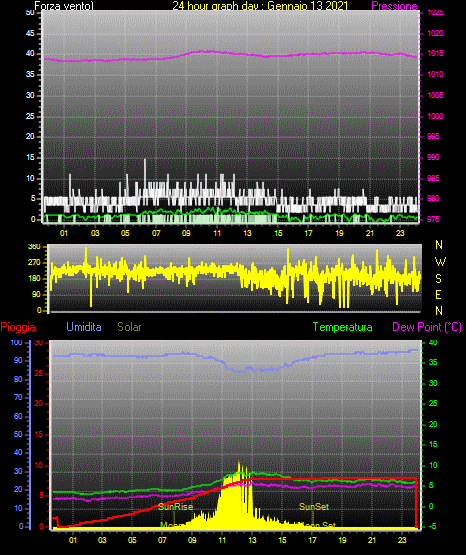
Task: Click the 90 humidity axis value
Action: tap(18, 360)
